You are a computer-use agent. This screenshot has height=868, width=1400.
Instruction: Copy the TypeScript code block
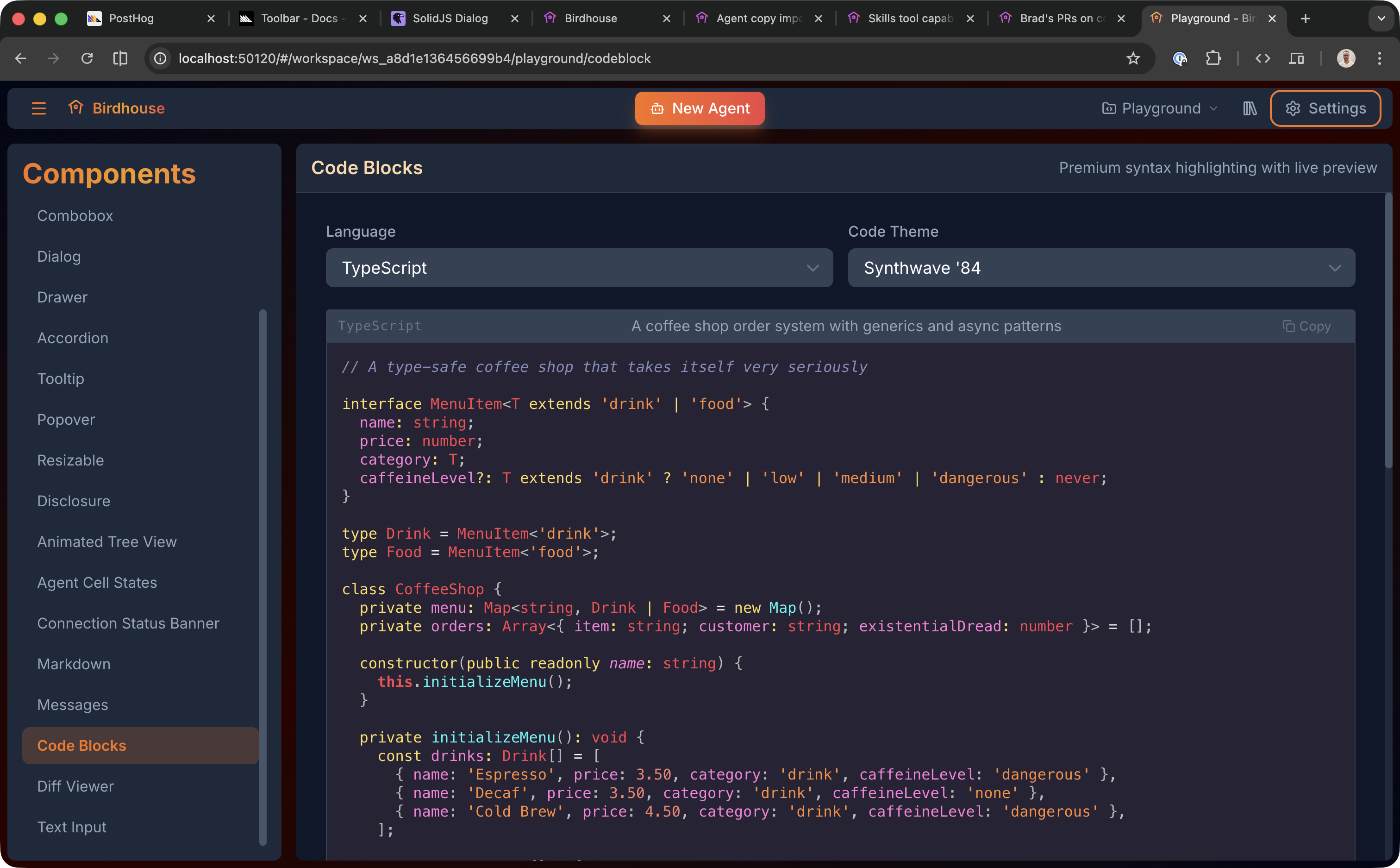point(1306,326)
